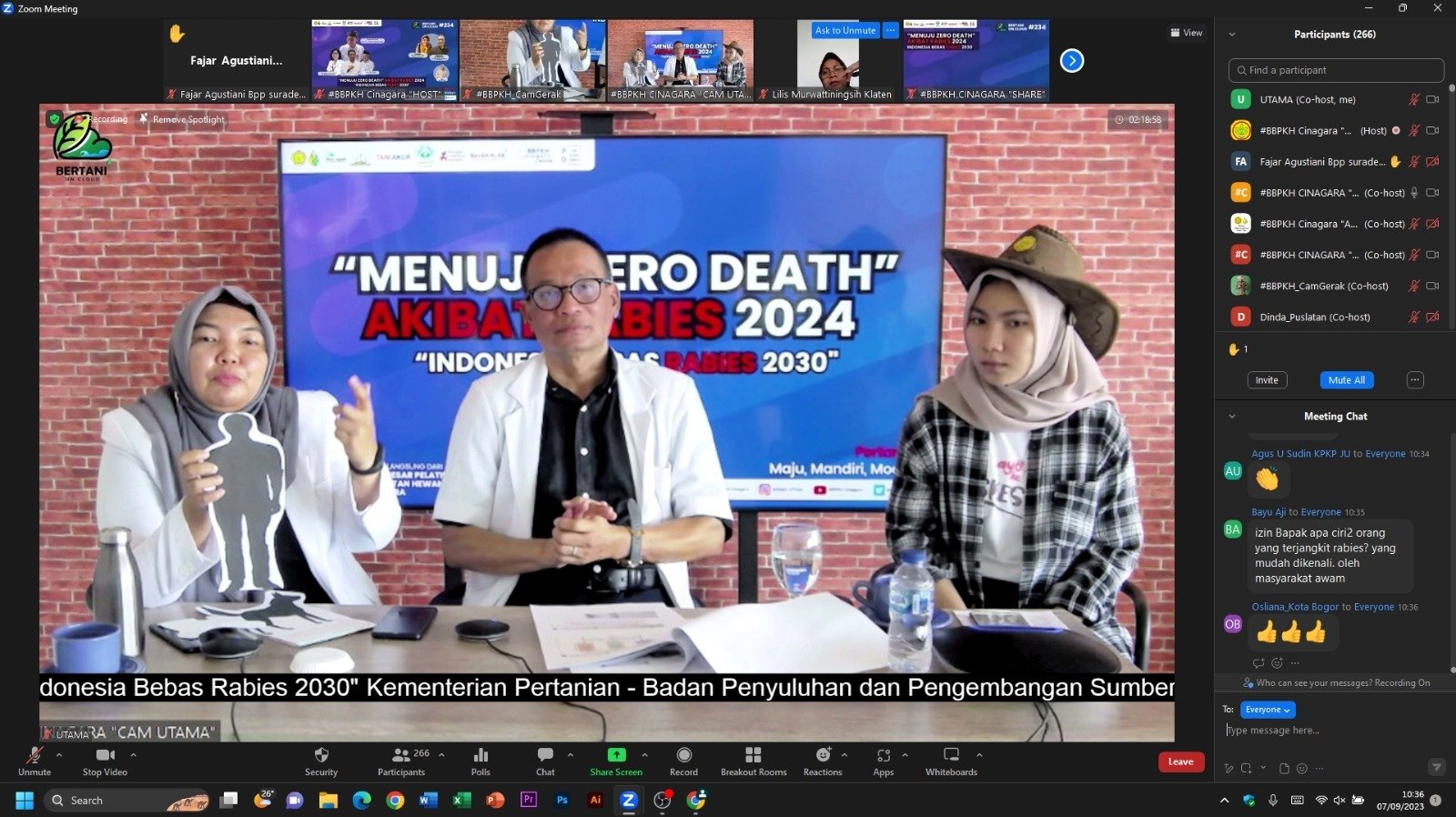1456x817 pixels.
Task: Start recording with the Record icon
Action: [x=683, y=756]
